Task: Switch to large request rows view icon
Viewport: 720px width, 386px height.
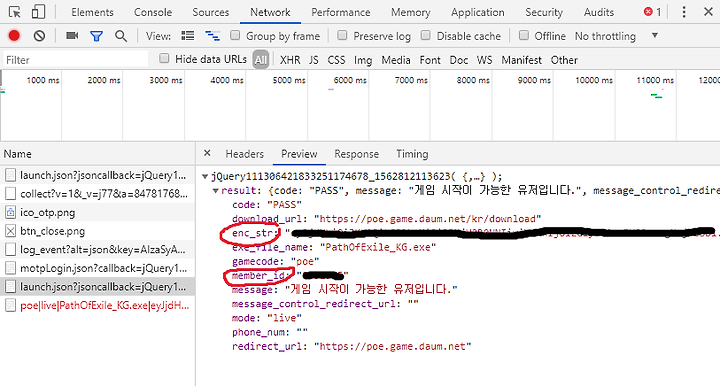Action: pos(188,36)
